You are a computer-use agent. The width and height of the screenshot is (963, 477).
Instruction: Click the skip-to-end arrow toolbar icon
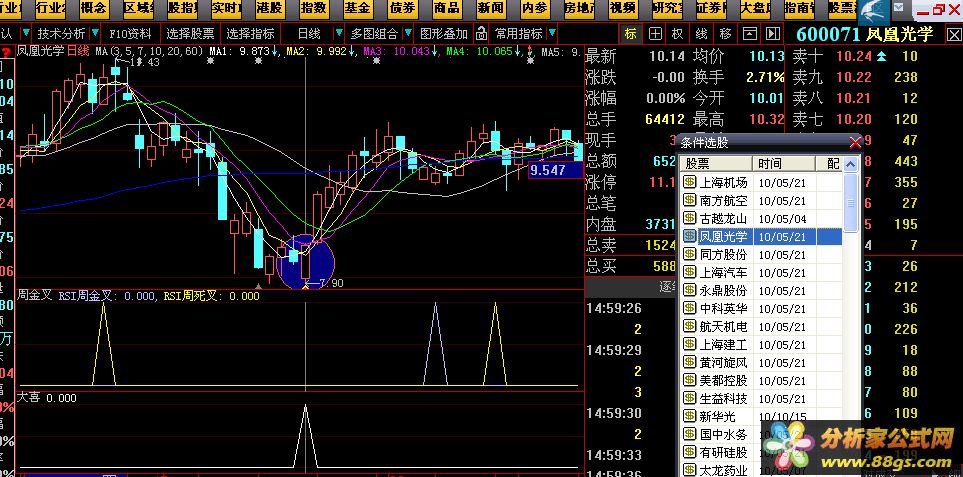pos(773,33)
